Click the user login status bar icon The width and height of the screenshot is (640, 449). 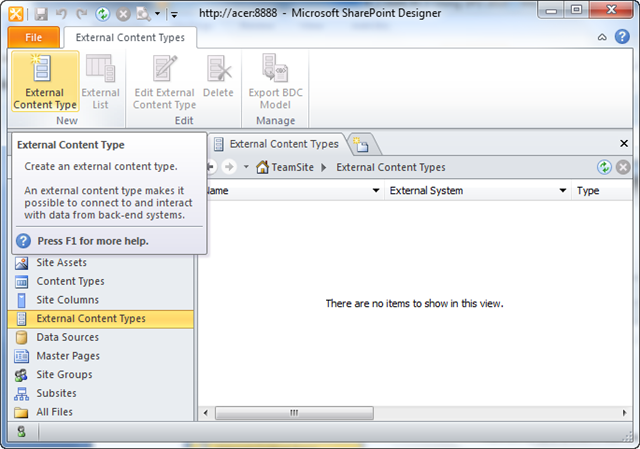pyautogui.click(x=22, y=431)
